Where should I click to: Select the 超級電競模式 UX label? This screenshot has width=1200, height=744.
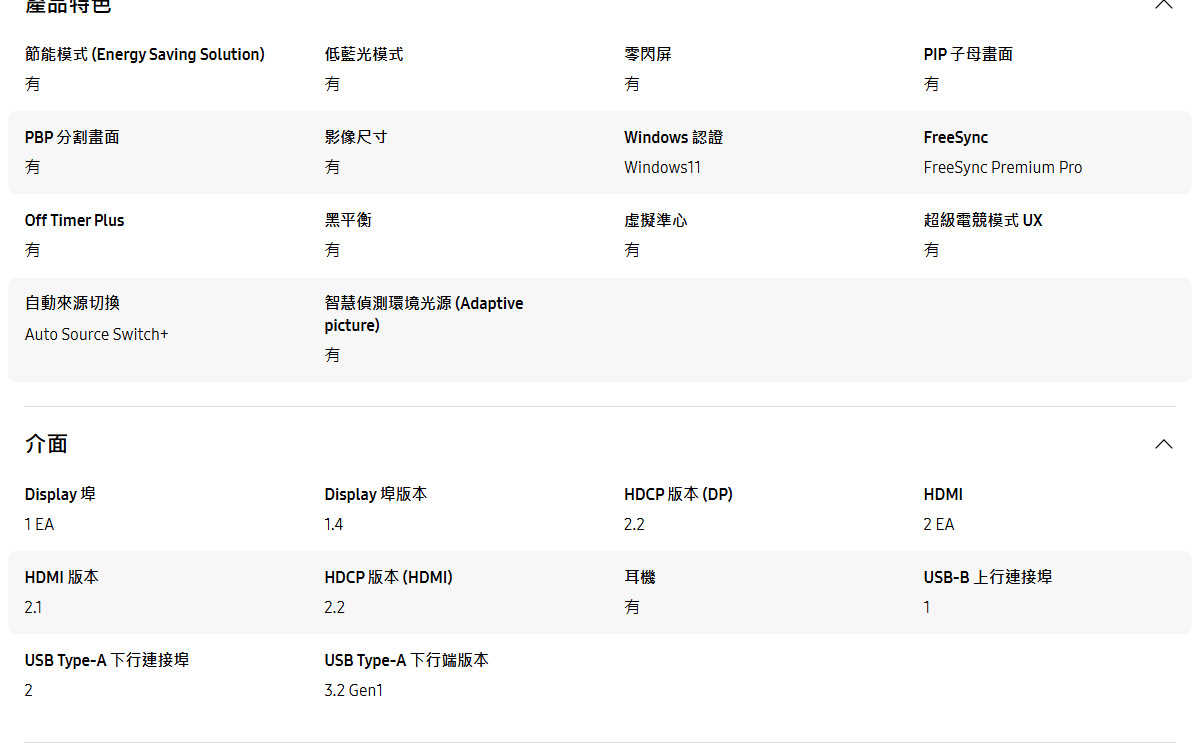pyautogui.click(x=983, y=220)
